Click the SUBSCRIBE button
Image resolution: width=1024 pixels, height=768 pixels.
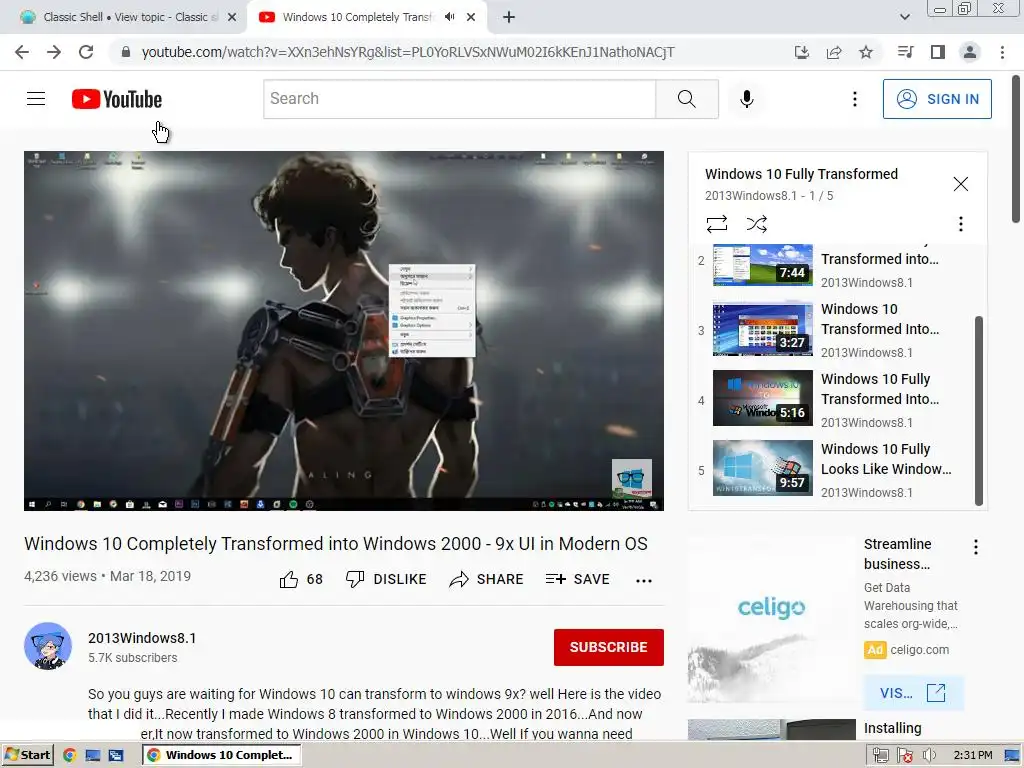coord(609,647)
